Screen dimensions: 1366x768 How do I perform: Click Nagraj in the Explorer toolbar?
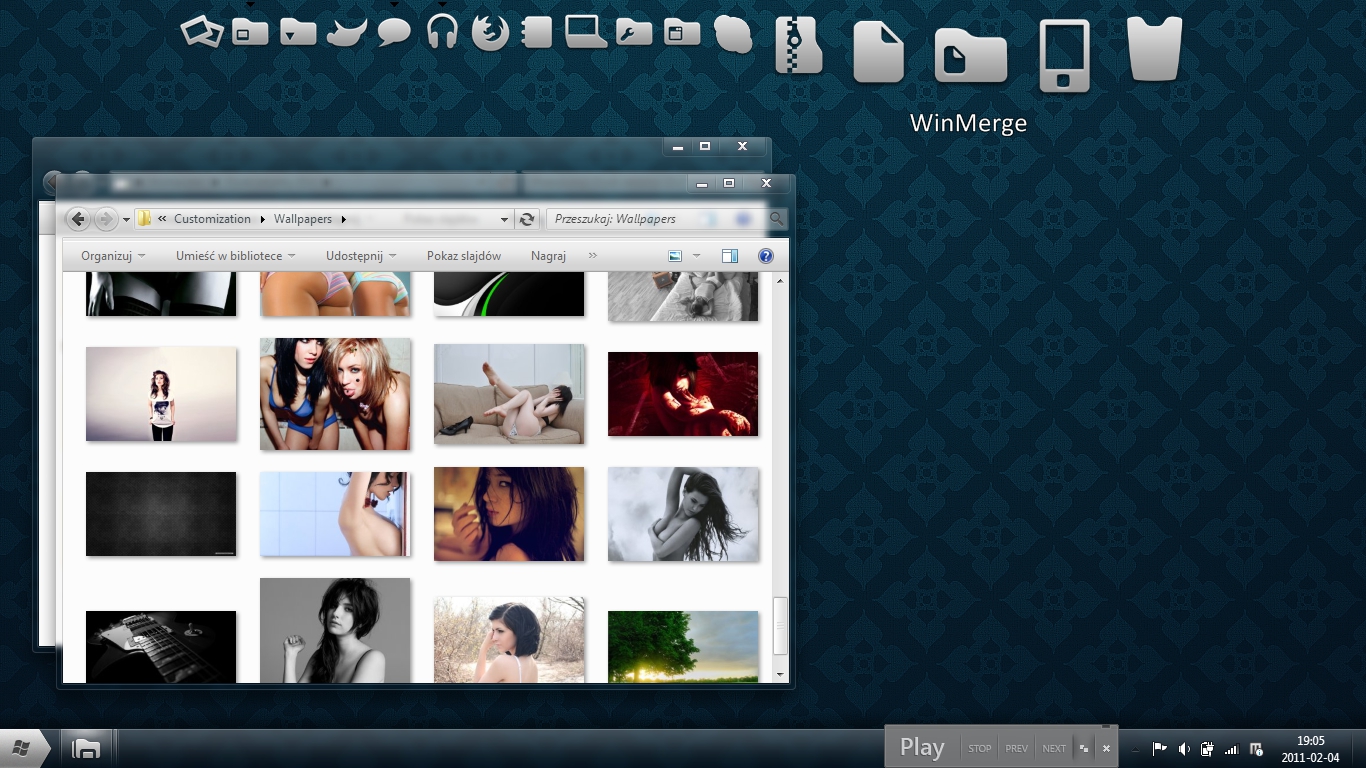point(548,256)
